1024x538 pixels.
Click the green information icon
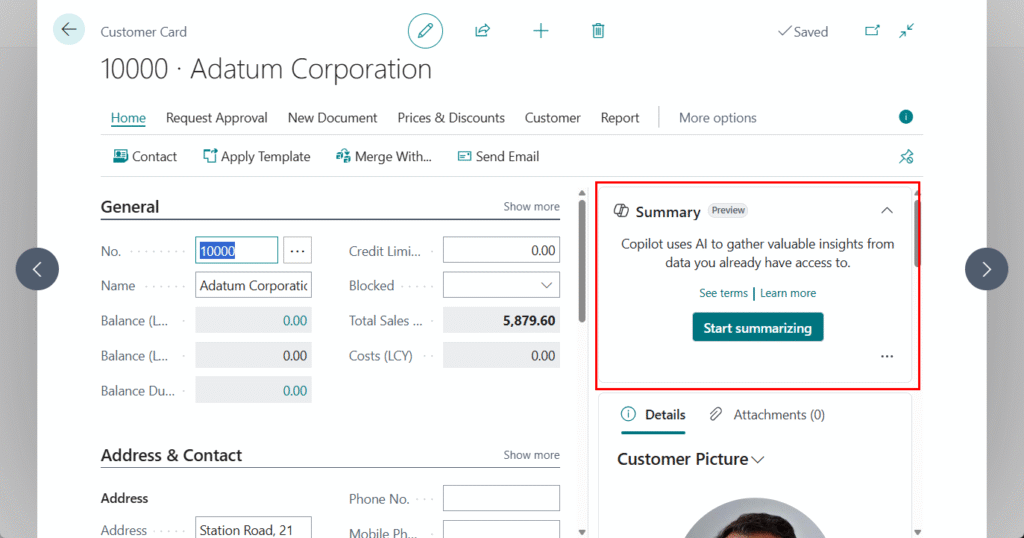pyautogui.click(x=906, y=117)
